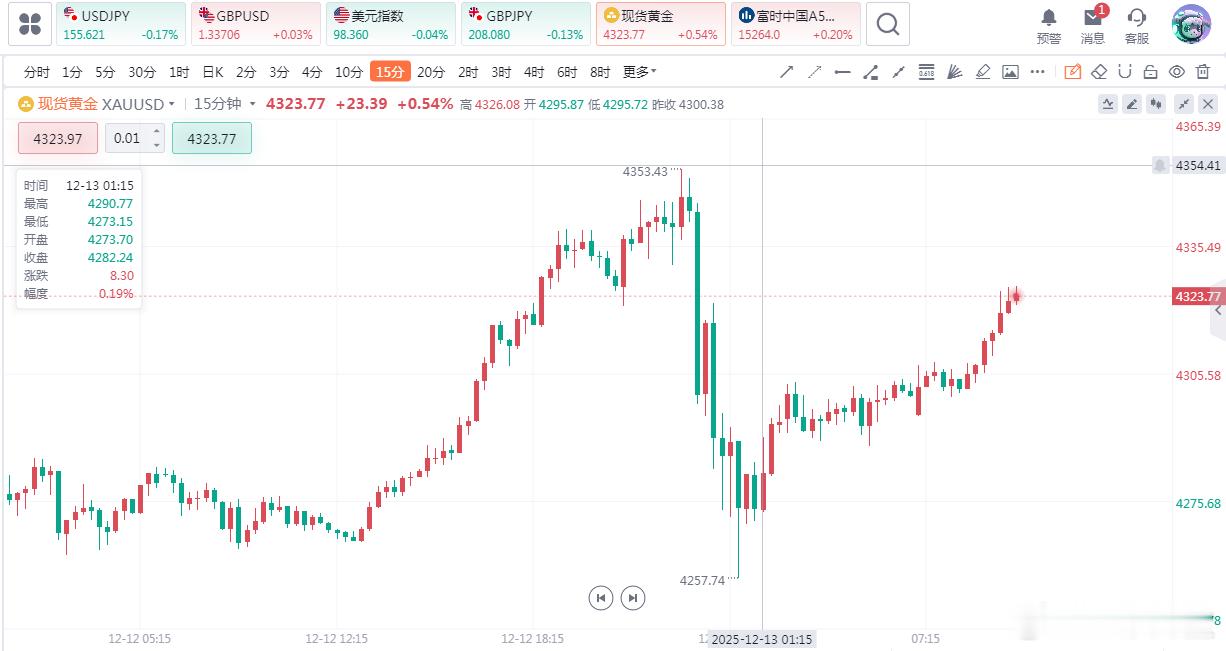Toggle the drawing lock icon
The width and height of the screenshot is (1226, 651).
1151,72
